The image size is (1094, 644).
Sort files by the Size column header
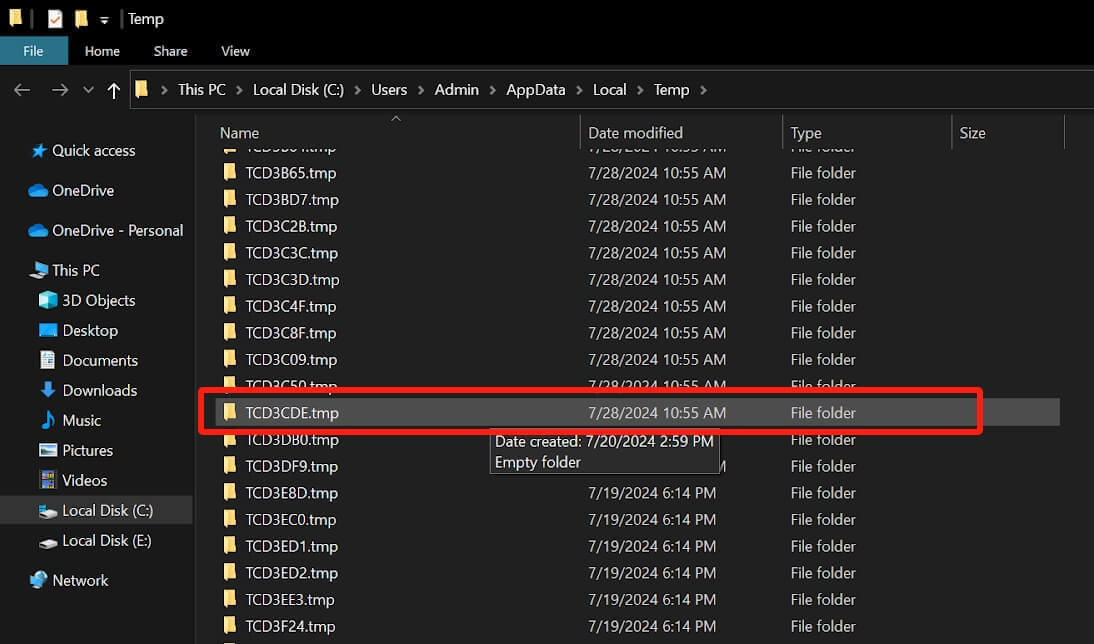coord(970,132)
